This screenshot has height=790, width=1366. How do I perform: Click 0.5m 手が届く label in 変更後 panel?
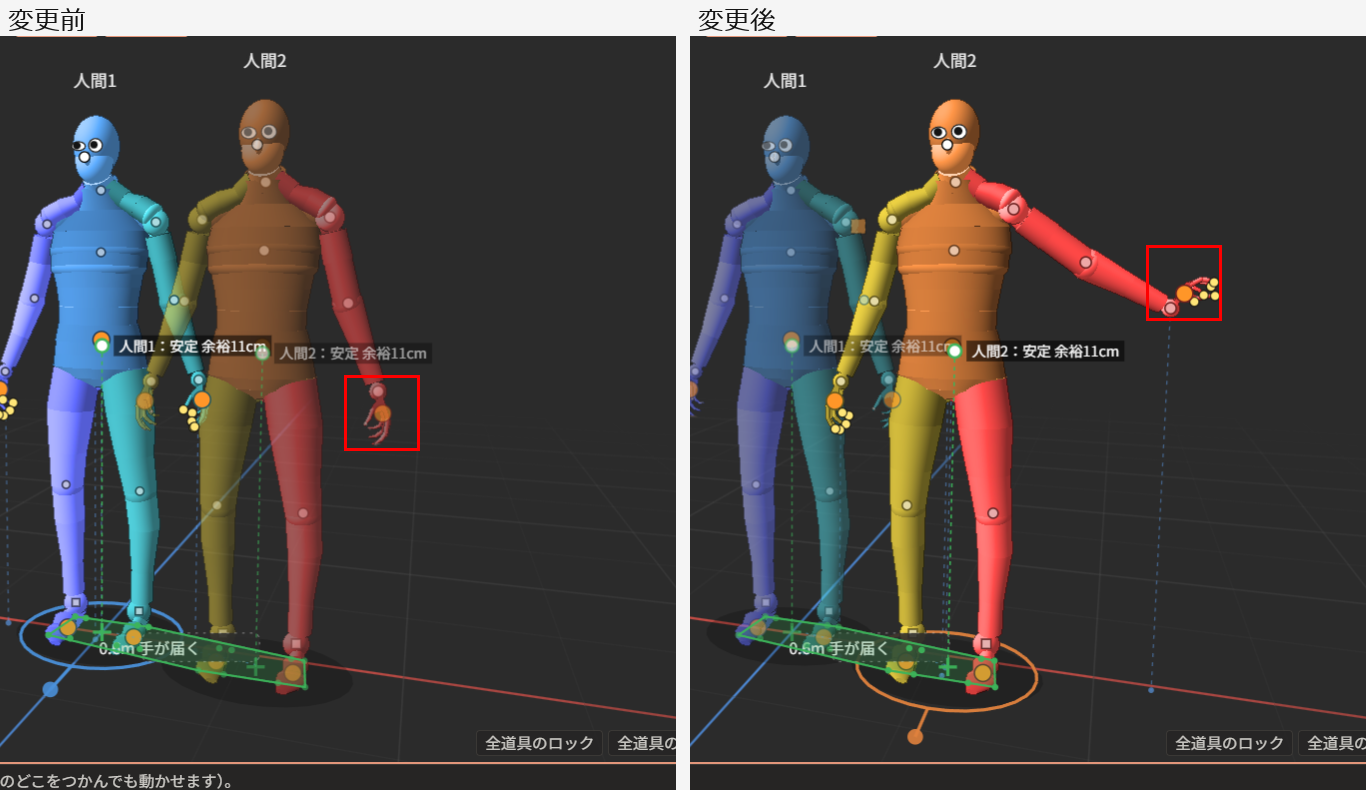point(839,648)
